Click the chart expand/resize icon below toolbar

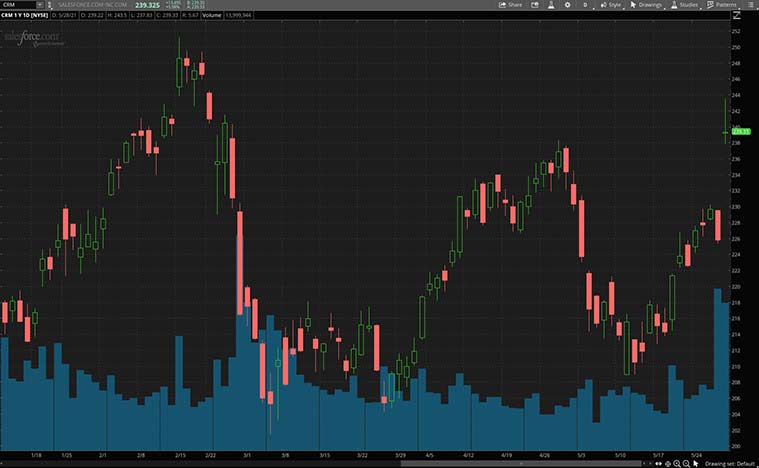[x=737, y=15]
